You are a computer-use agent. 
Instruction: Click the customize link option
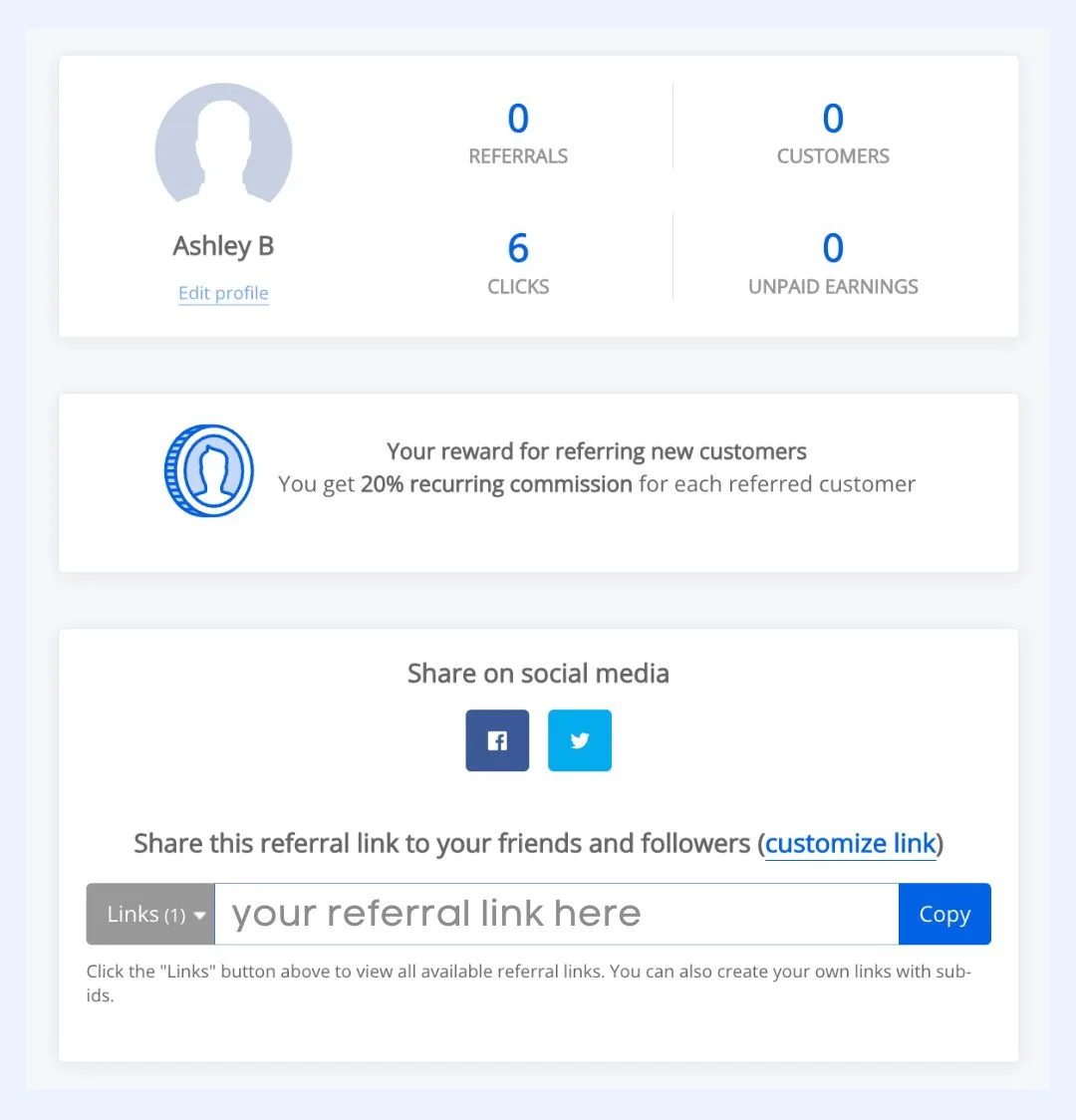(850, 843)
